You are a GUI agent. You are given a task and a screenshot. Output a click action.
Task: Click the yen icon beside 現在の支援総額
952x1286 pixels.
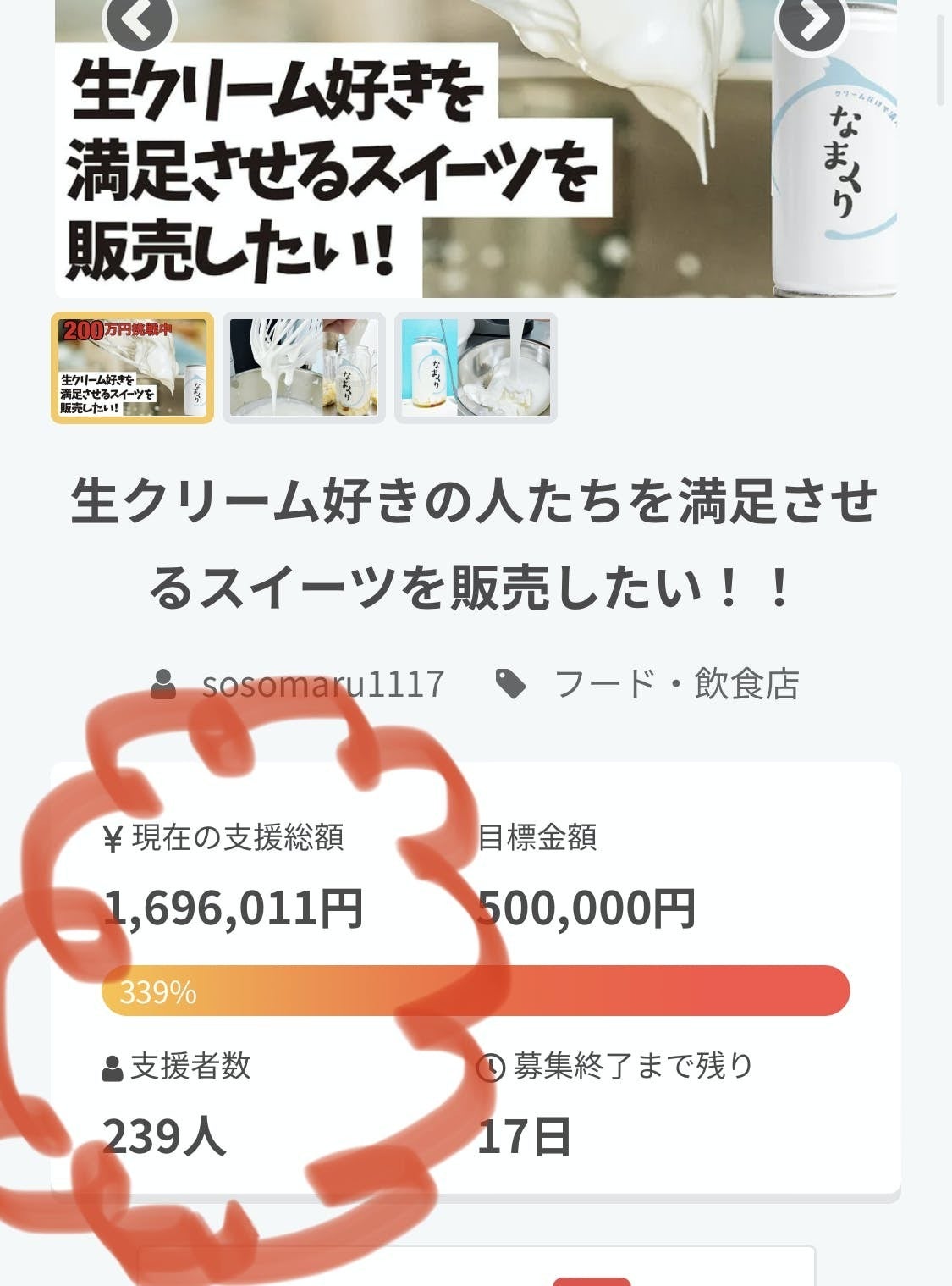coord(113,839)
